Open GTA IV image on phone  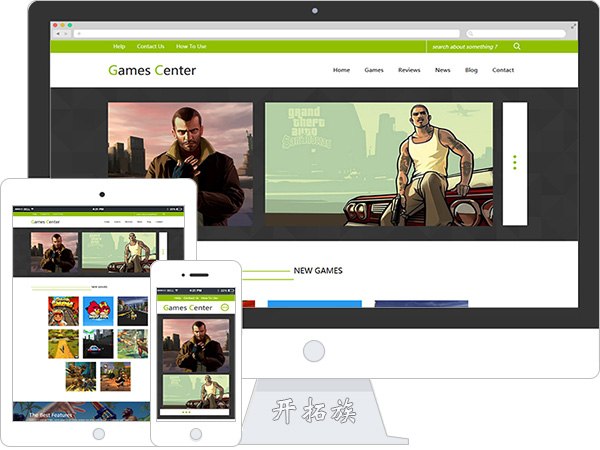[196, 345]
